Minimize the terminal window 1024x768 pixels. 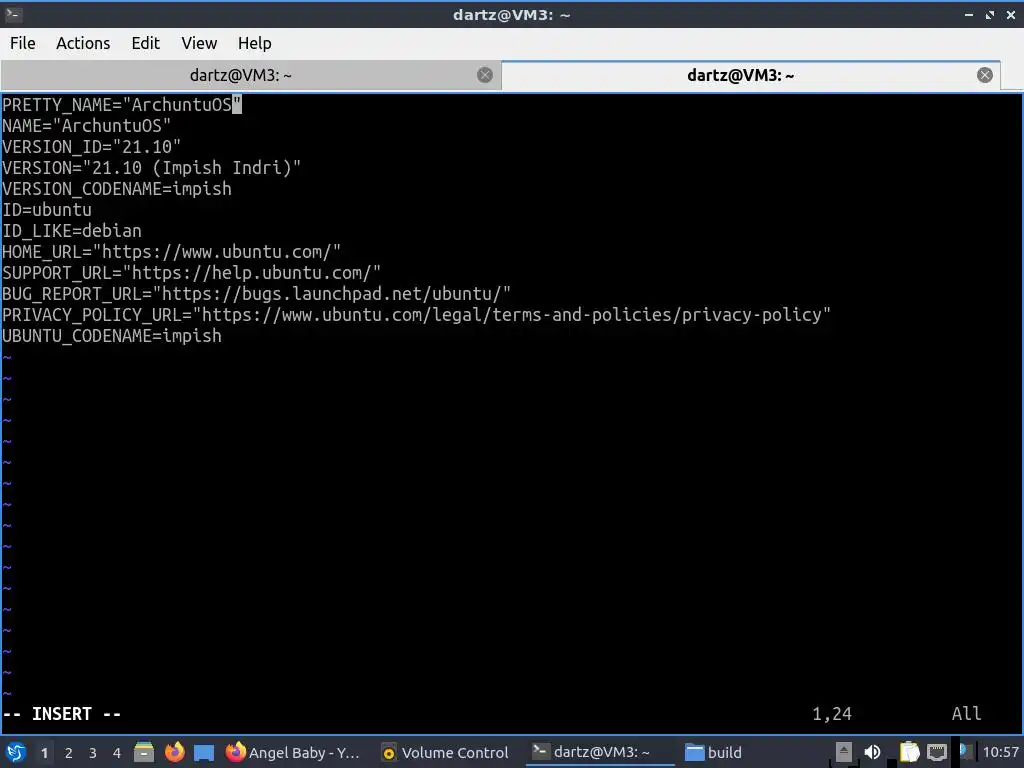pyautogui.click(x=969, y=14)
